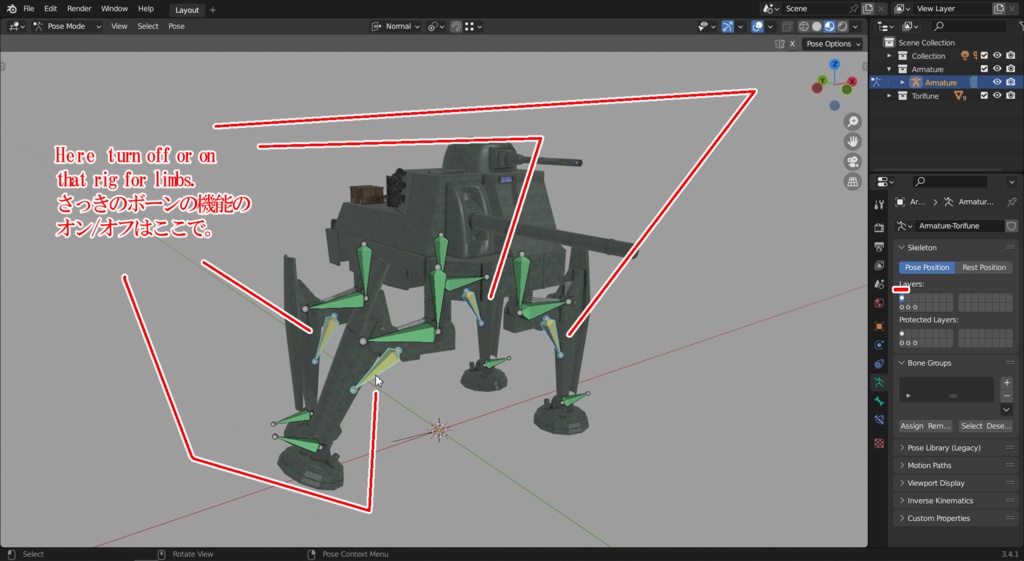This screenshot has height=561, width=1024.
Task: Switch perspective/orthographic with the grid gizmo
Action: click(x=853, y=182)
